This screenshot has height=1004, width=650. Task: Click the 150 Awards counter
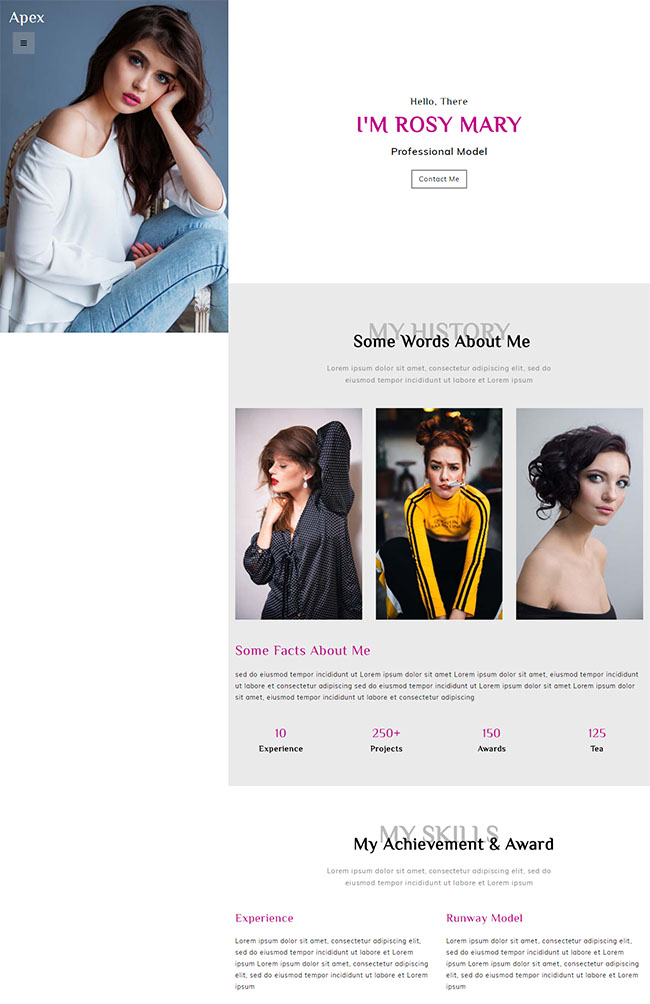click(491, 740)
